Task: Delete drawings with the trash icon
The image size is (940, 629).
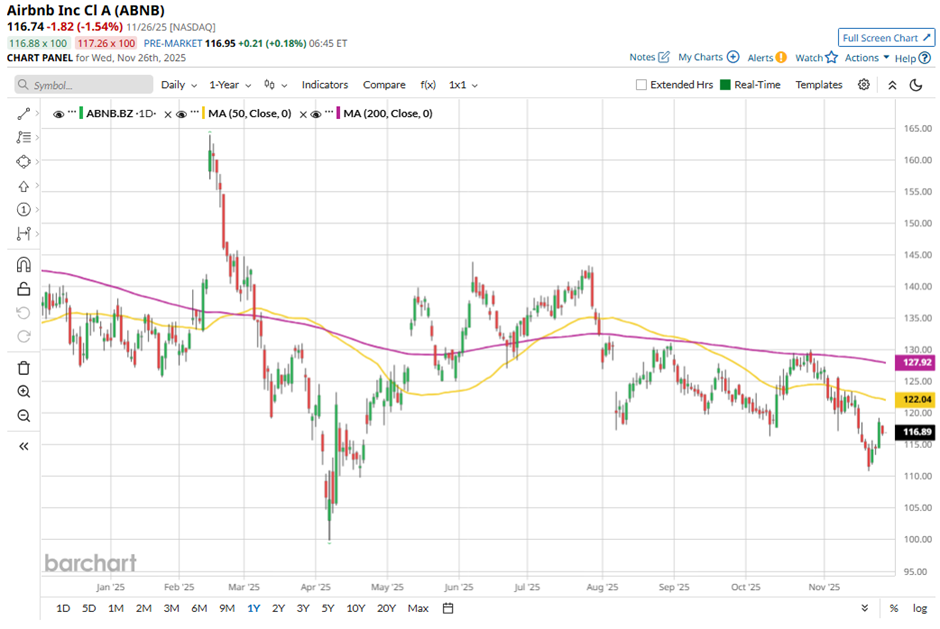Action: [x=24, y=368]
